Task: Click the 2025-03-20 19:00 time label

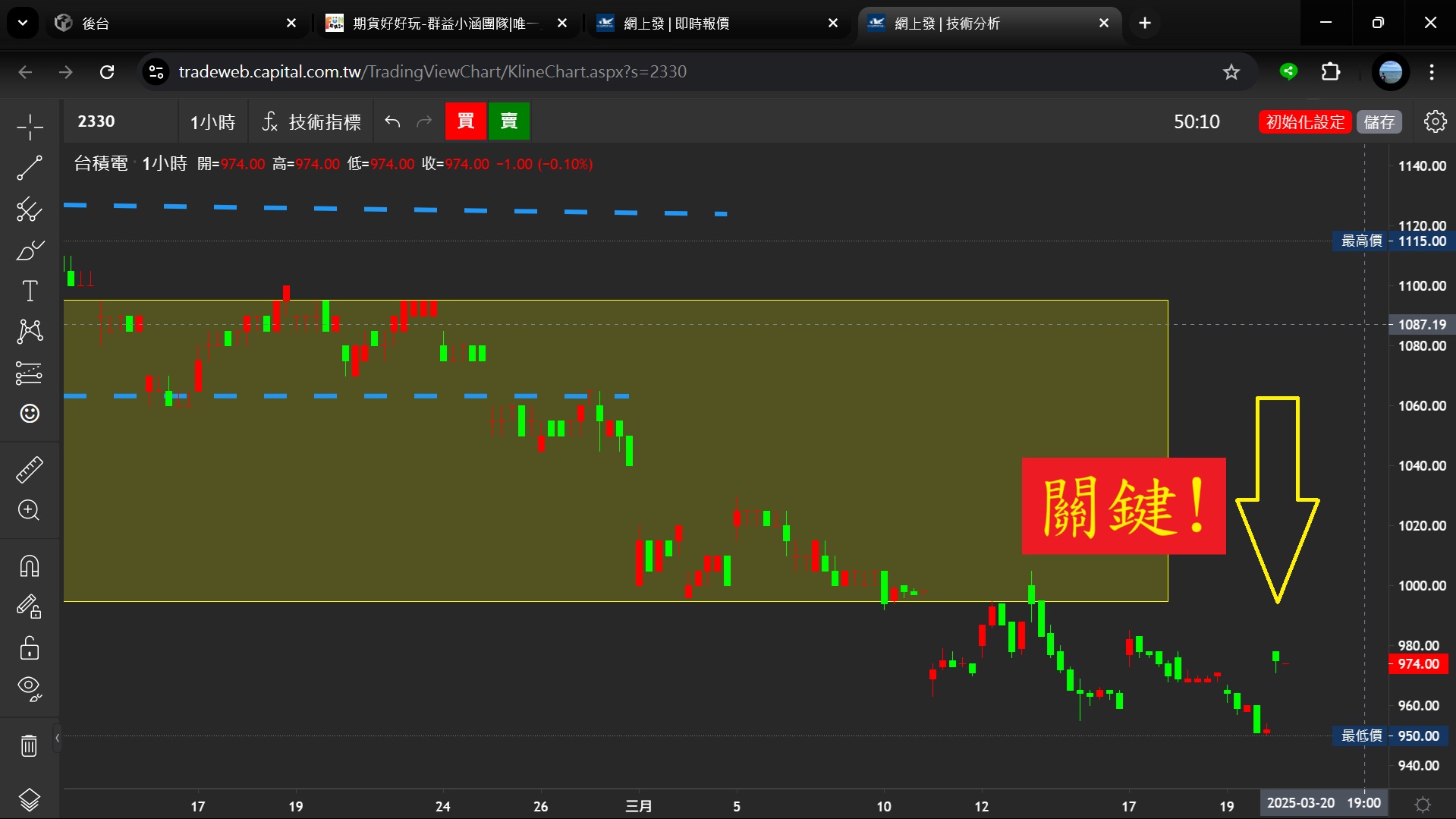Action: [1324, 803]
